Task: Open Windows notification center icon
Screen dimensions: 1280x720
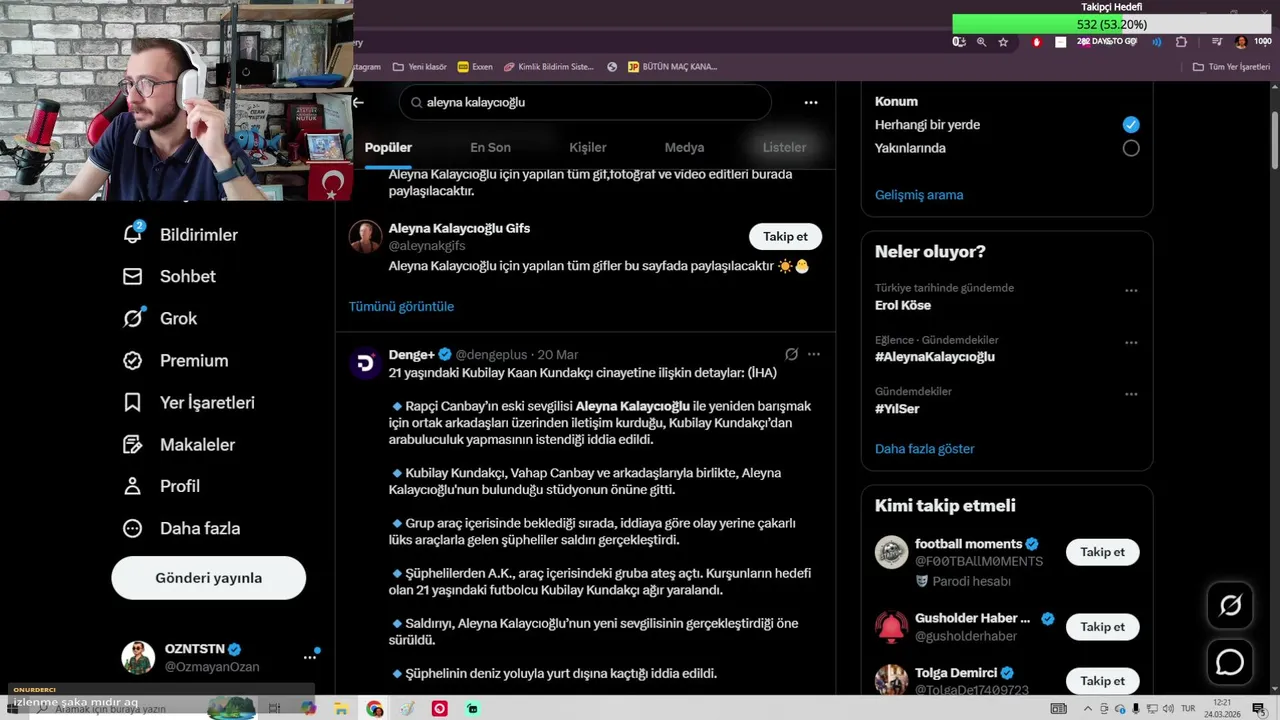Action: pos(1258,709)
